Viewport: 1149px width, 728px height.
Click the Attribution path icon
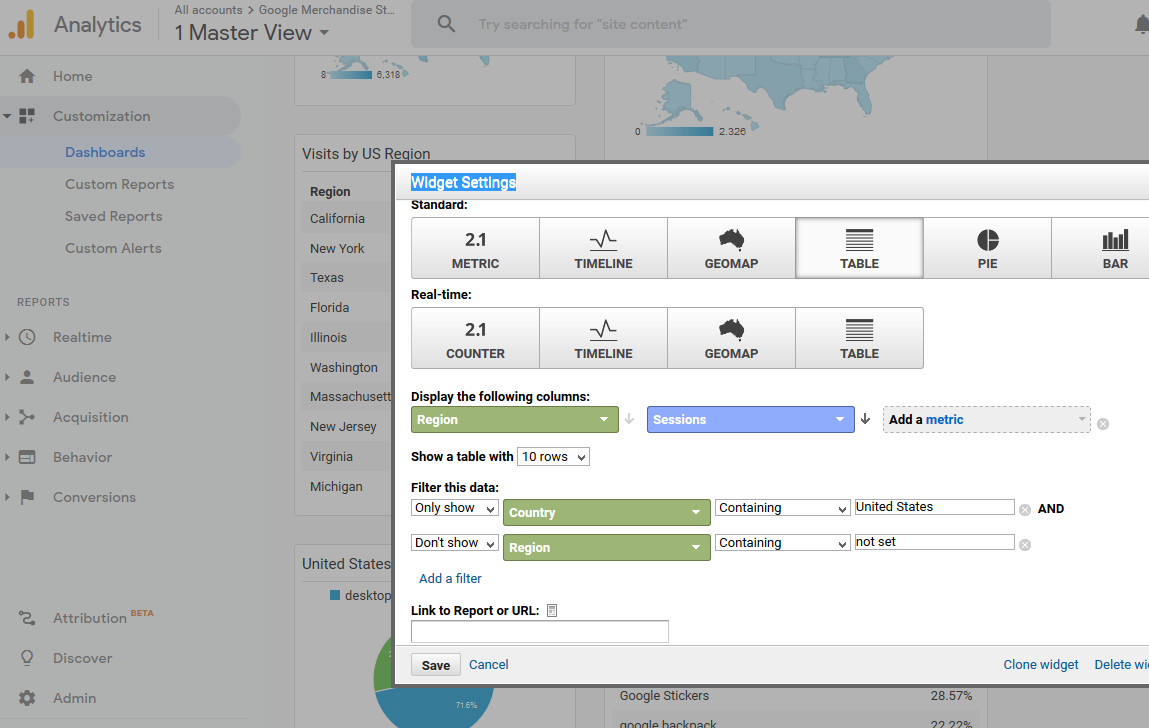[x=27, y=618]
